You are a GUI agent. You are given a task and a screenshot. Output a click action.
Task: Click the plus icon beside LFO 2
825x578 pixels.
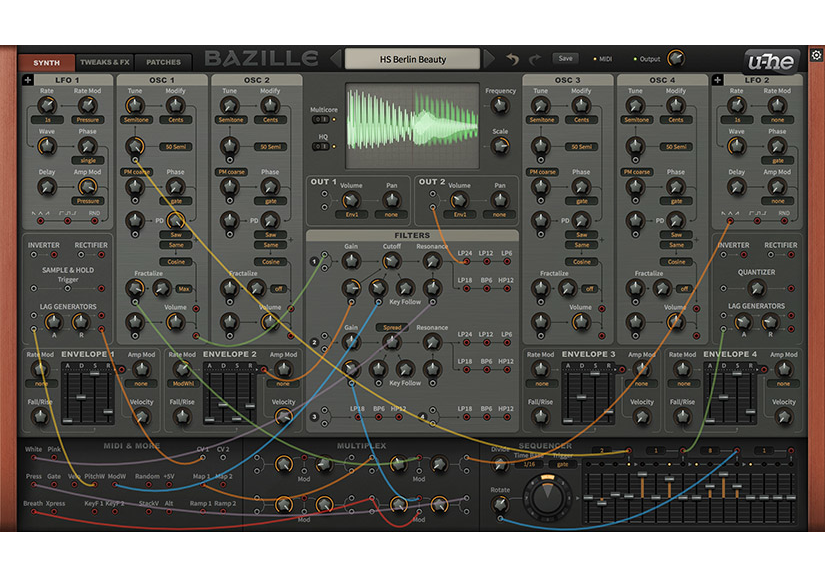(717, 80)
